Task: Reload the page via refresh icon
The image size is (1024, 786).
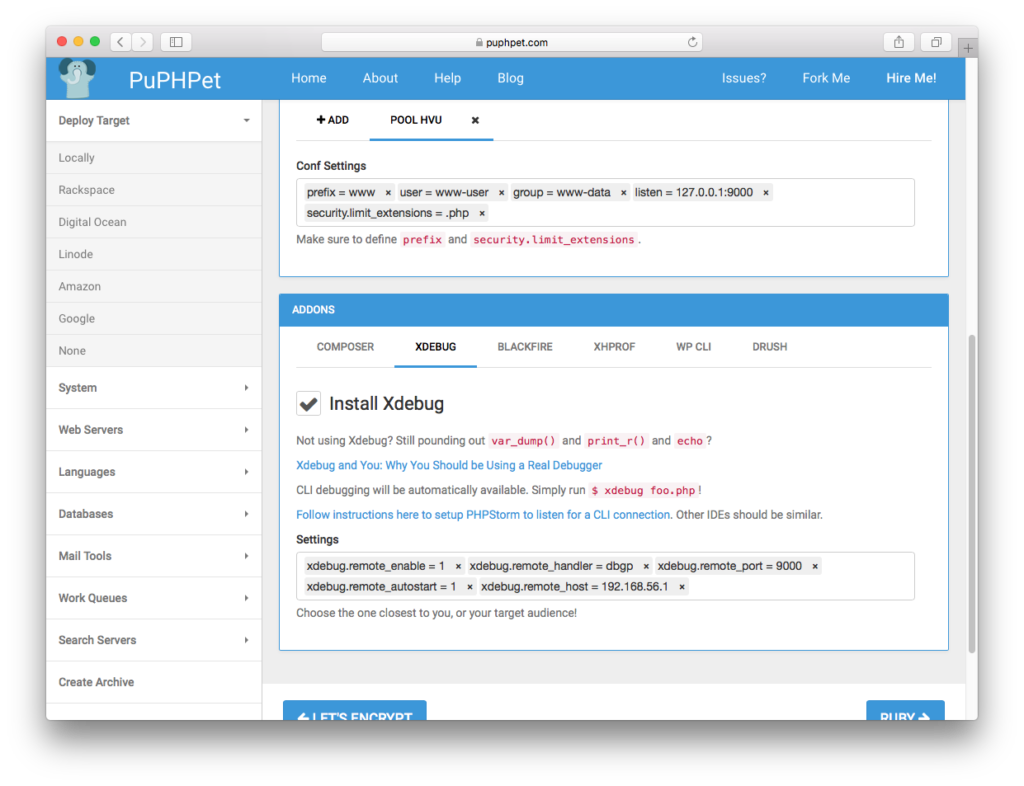Action: 692,42
